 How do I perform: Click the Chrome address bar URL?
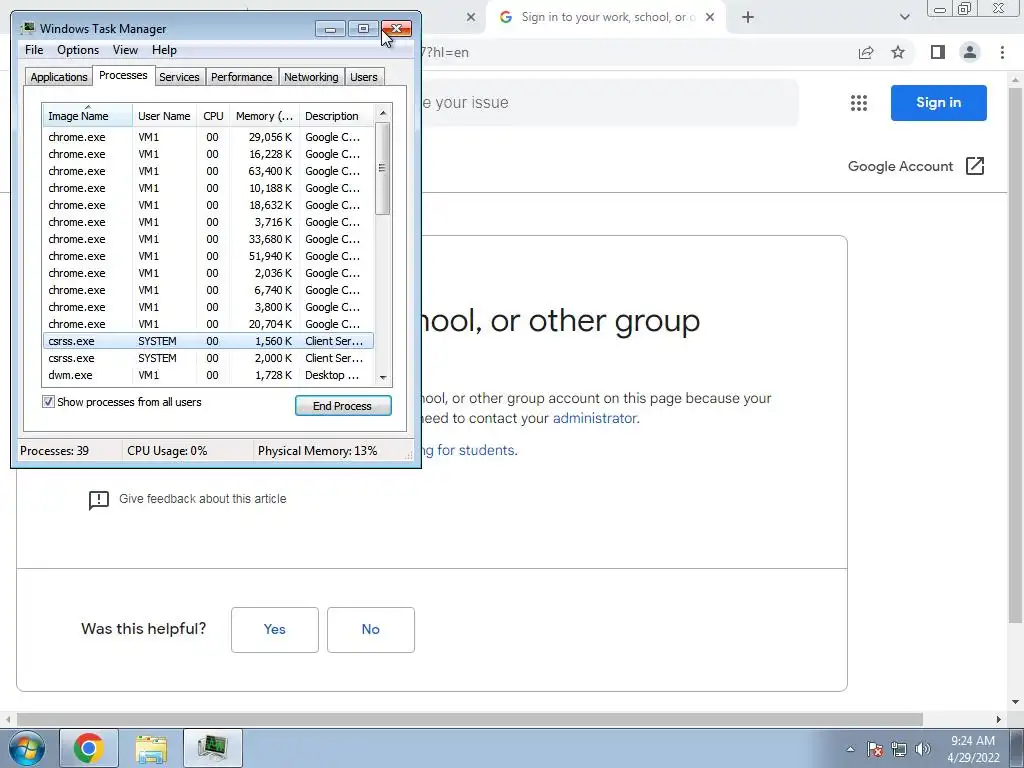click(444, 52)
